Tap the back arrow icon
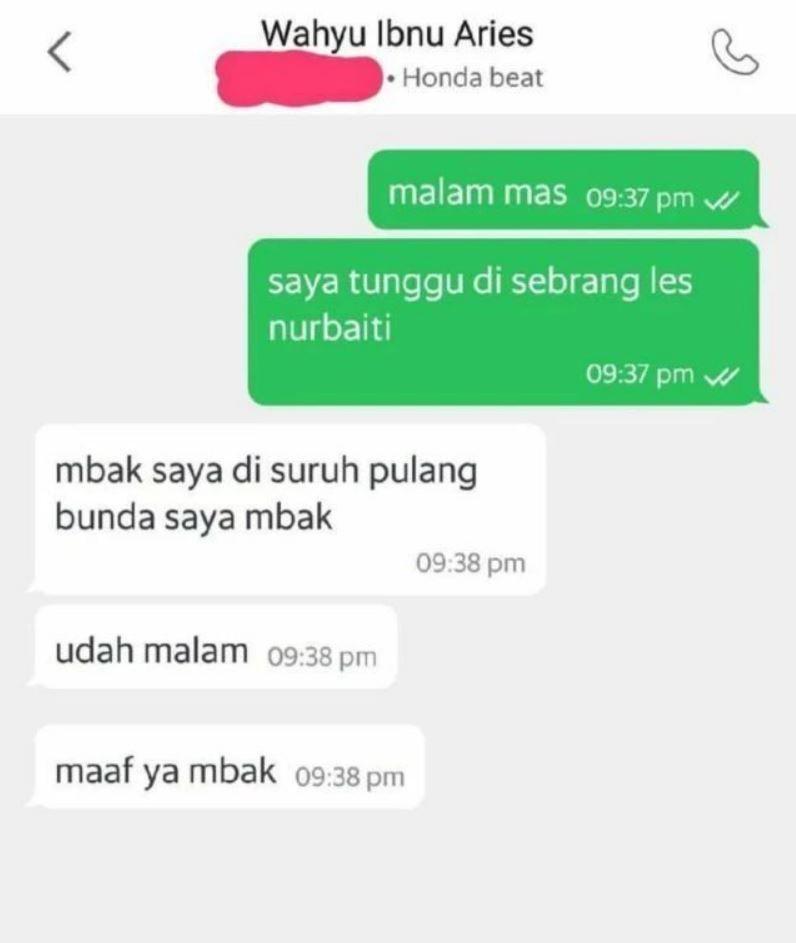796x943 pixels. click(x=60, y=52)
